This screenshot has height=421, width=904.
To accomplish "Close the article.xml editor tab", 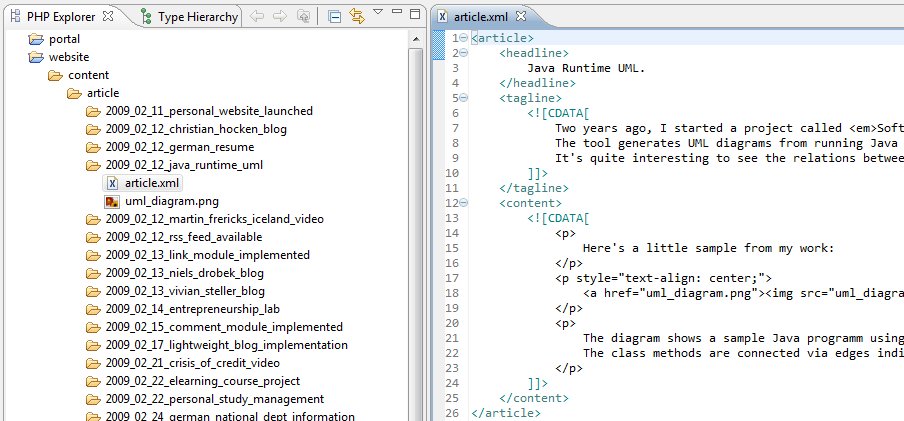I will pyautogui.click(x=521, y=16).
